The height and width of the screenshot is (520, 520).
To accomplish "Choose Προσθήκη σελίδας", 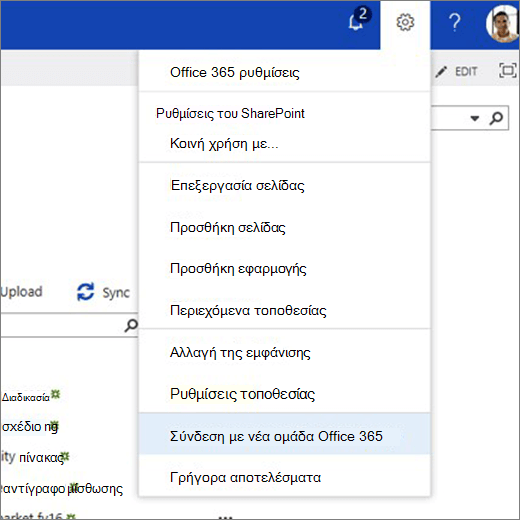I will click(228, 228).
